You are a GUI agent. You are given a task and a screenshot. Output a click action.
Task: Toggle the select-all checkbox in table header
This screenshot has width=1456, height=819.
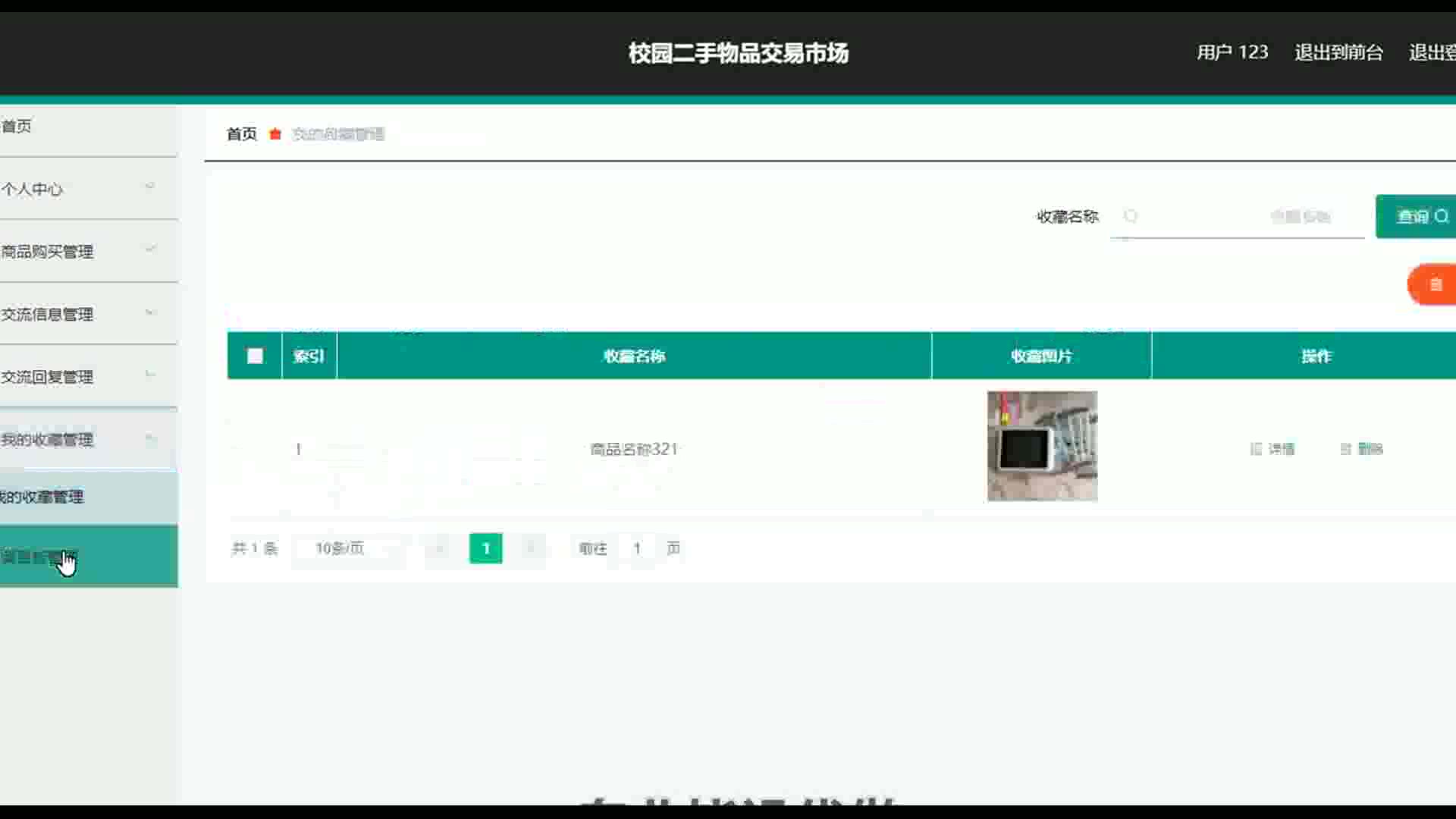click(255, 356)
